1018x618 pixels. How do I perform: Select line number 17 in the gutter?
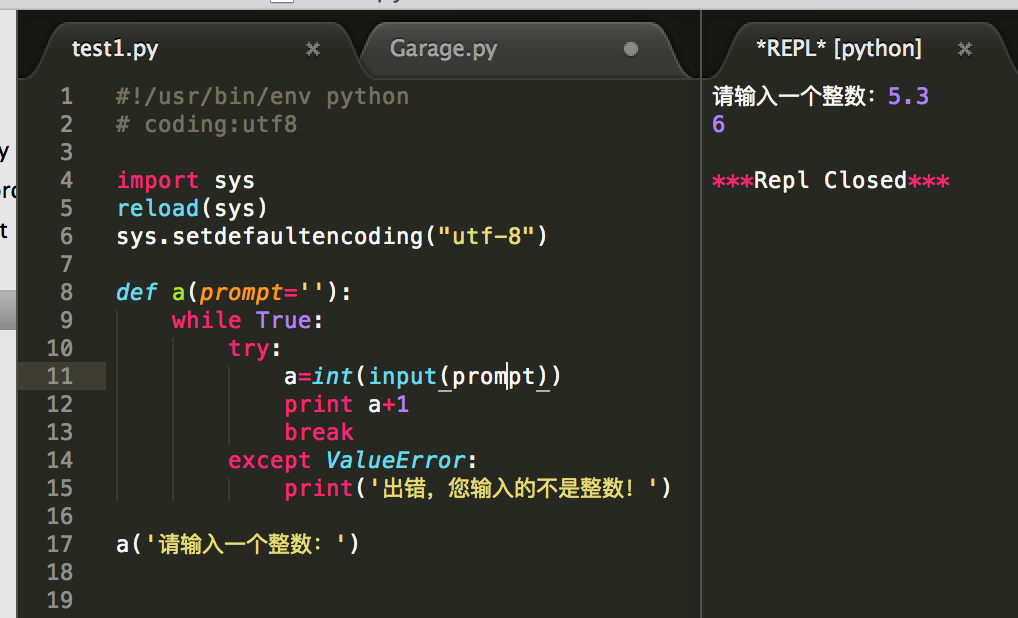[x=60, y=544]
